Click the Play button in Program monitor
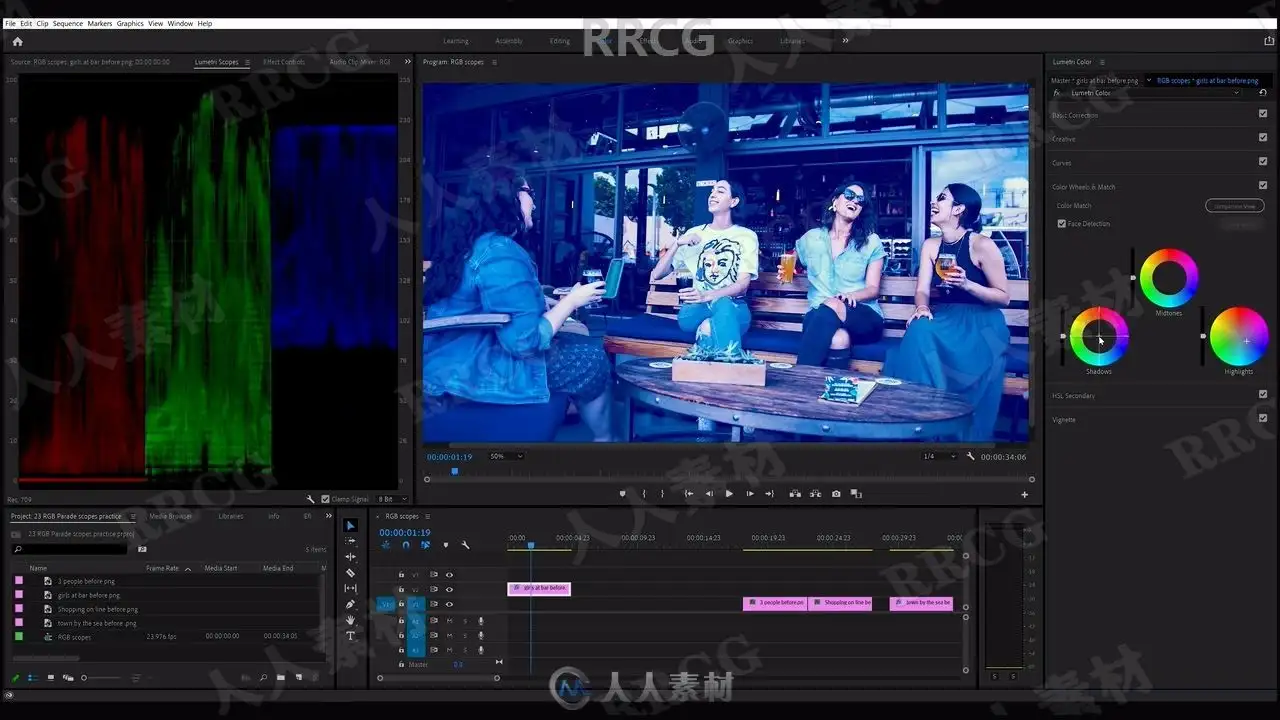 (729, 494)
